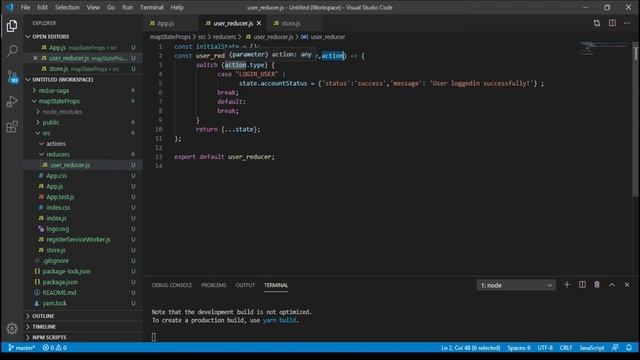Click the 'Spaces: 6' indentation status item
The height and width of the screenshot is (360, 640).
[519, 348]
